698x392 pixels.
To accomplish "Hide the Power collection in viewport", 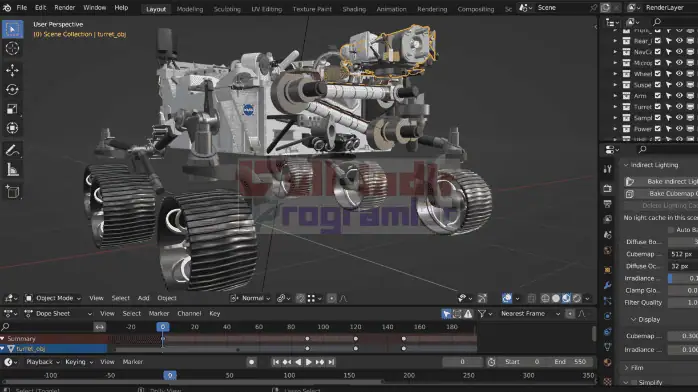I will pyautogui.click(x=679, y=129).
